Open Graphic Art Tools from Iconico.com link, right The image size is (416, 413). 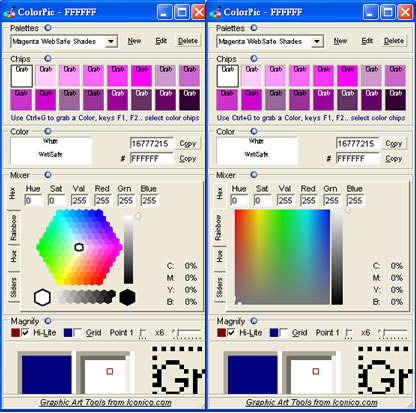[x=312, y=402]
